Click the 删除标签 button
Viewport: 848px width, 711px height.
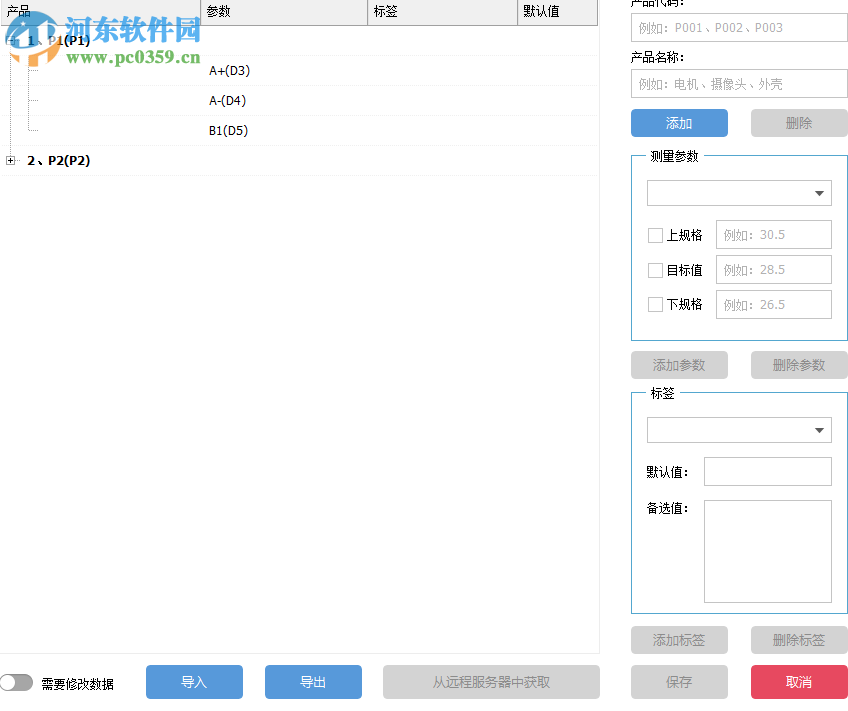pos(799,640)
